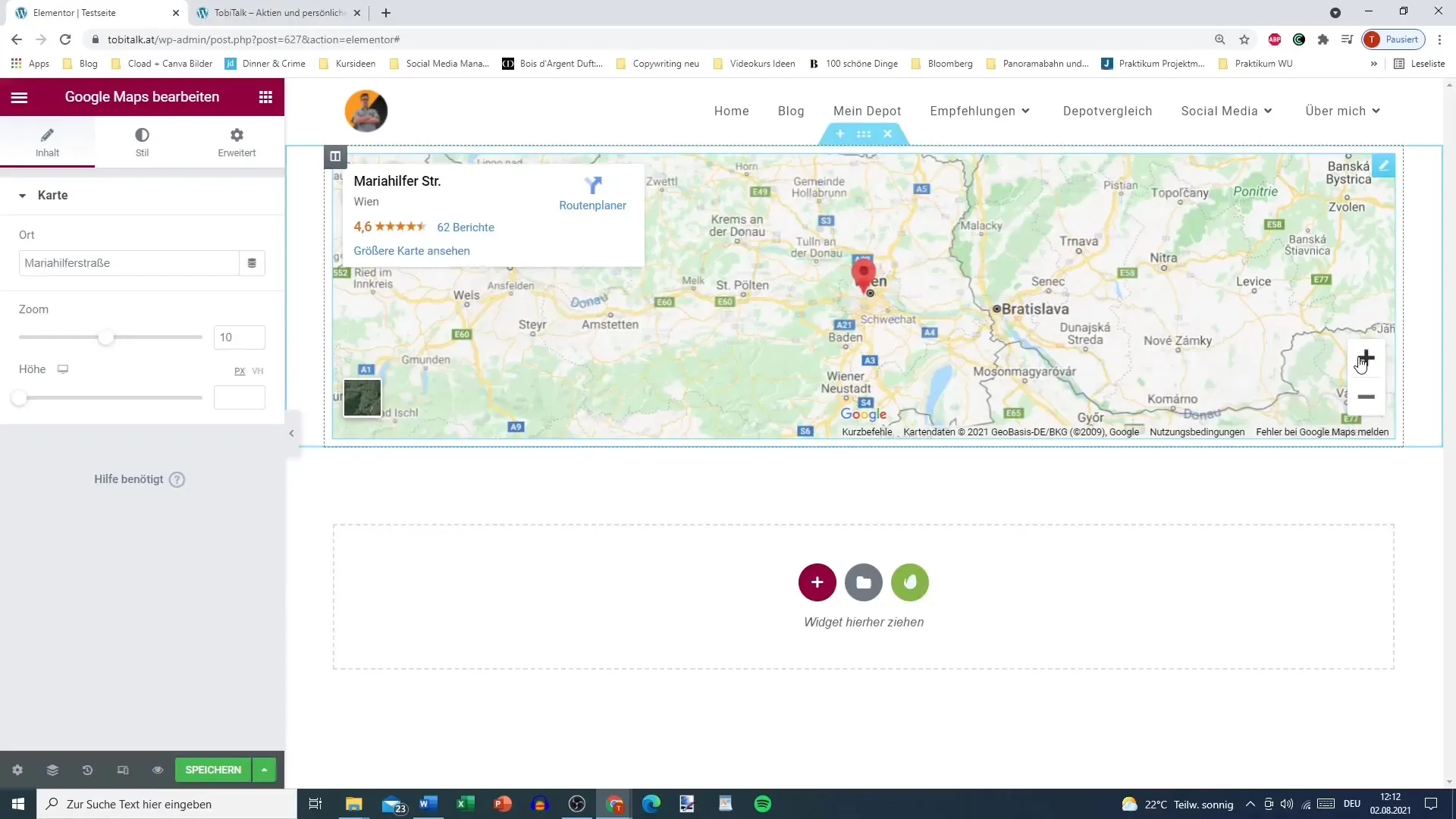Open File Explorer from the taskbar
Image resolution: width=1456 pixels, height=819 pixels.
[353, 804]
